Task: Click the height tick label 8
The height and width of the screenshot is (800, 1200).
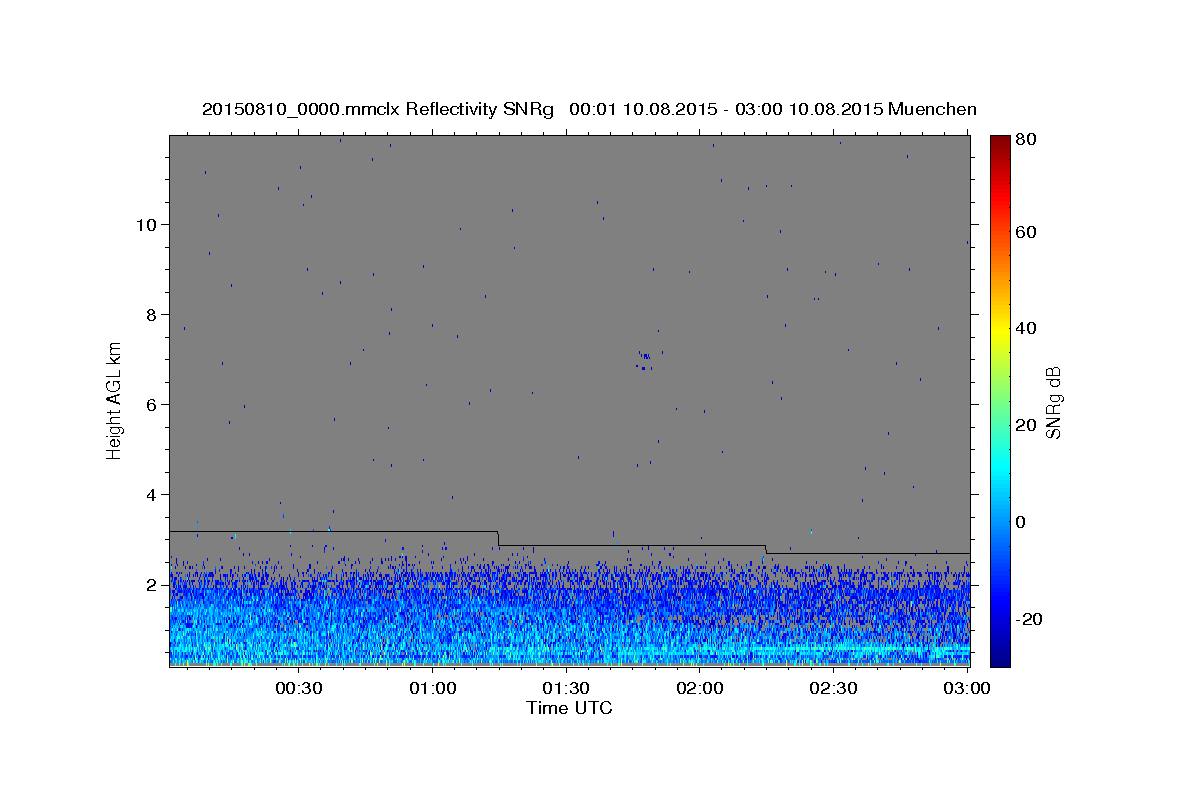Action: (x=153, y=314)
